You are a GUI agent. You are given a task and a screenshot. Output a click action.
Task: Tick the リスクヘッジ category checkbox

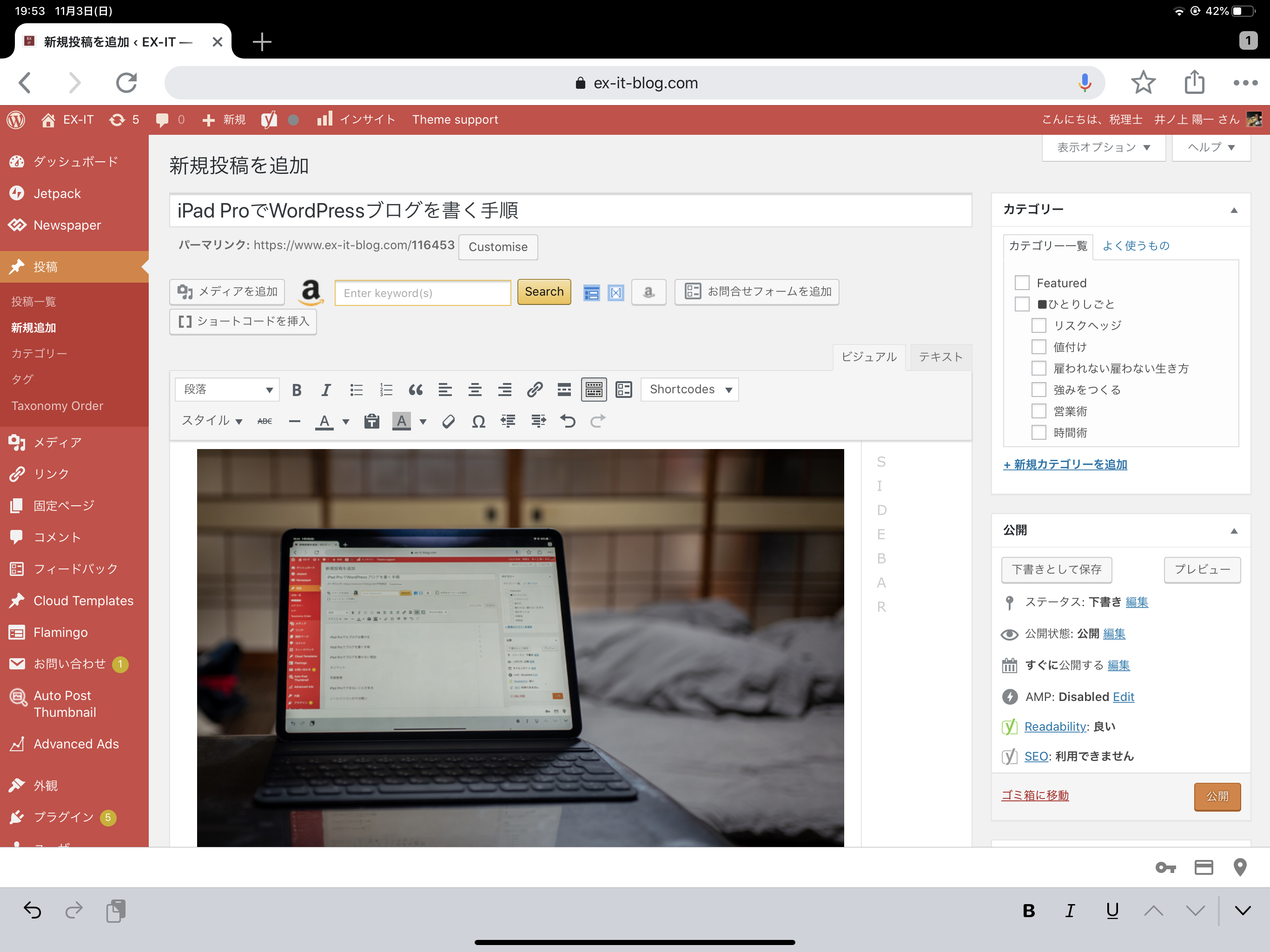pyautogui.click(x=1038, y=325)
